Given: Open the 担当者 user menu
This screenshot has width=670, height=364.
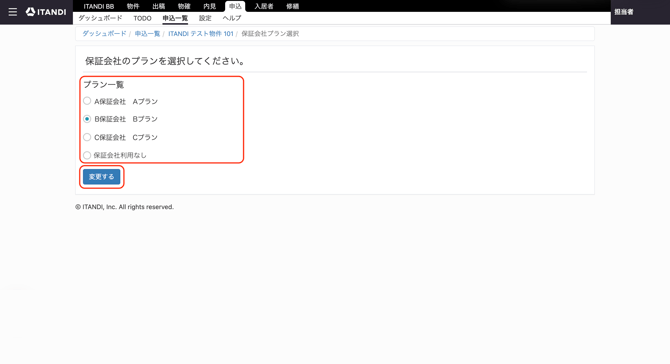Looking at the screenshot, I should 624,12.
